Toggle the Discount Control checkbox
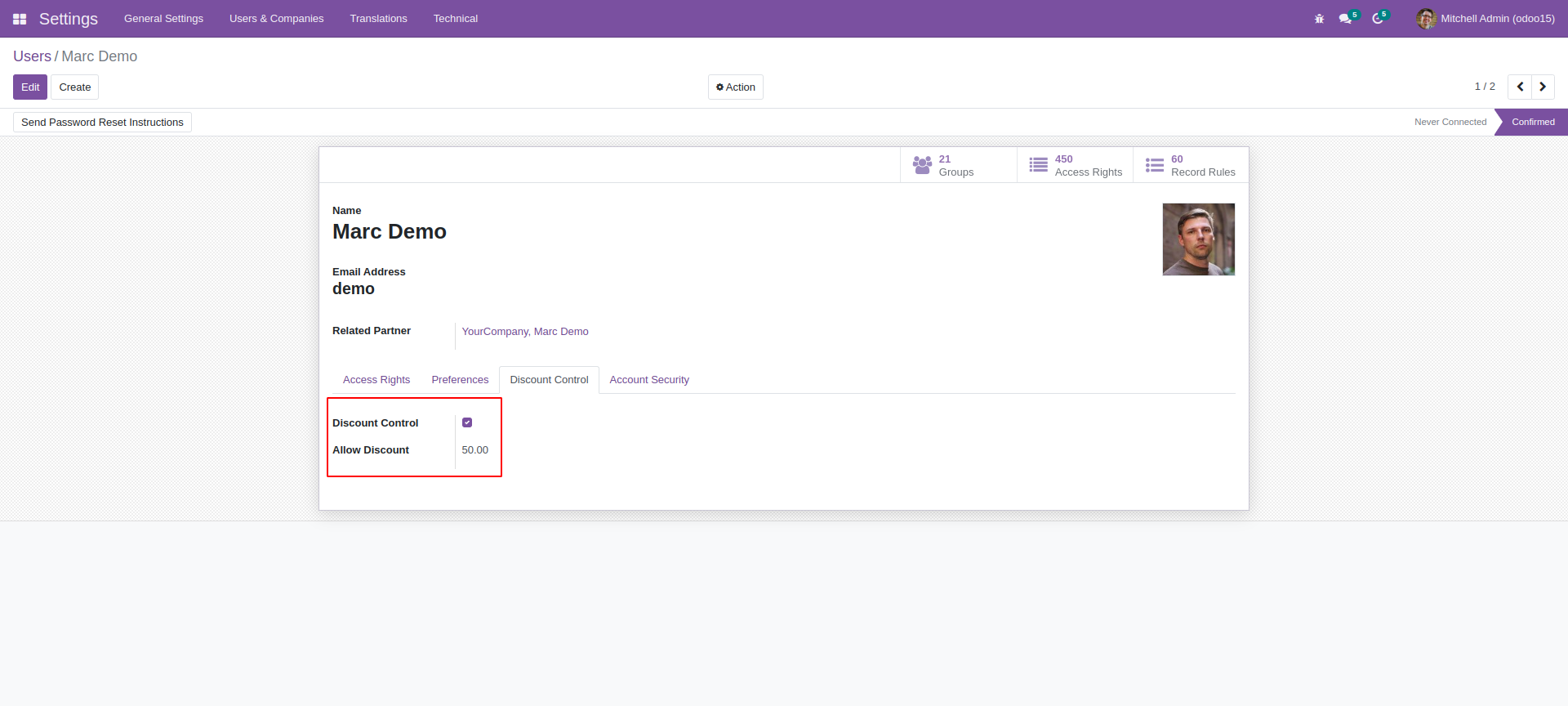 [x=467, y=422]
